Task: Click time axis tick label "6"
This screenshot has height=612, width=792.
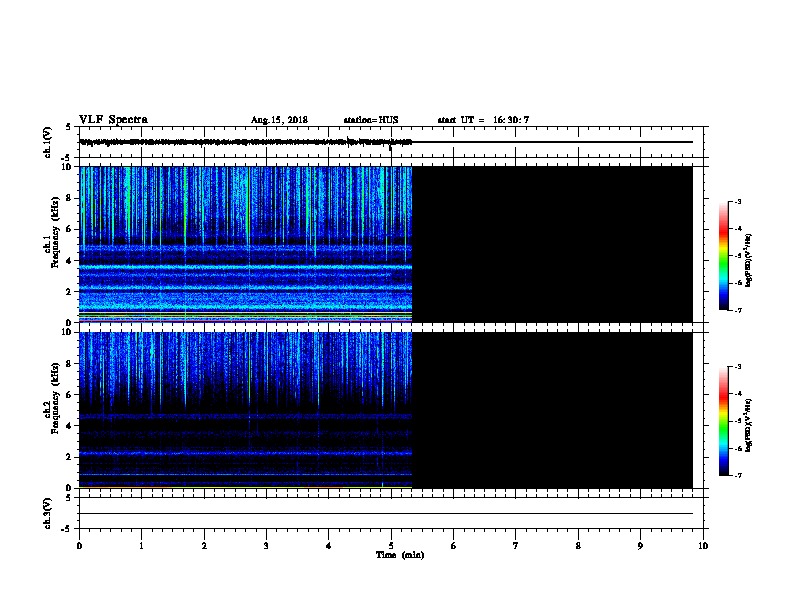Action: [x=454, y=545]
